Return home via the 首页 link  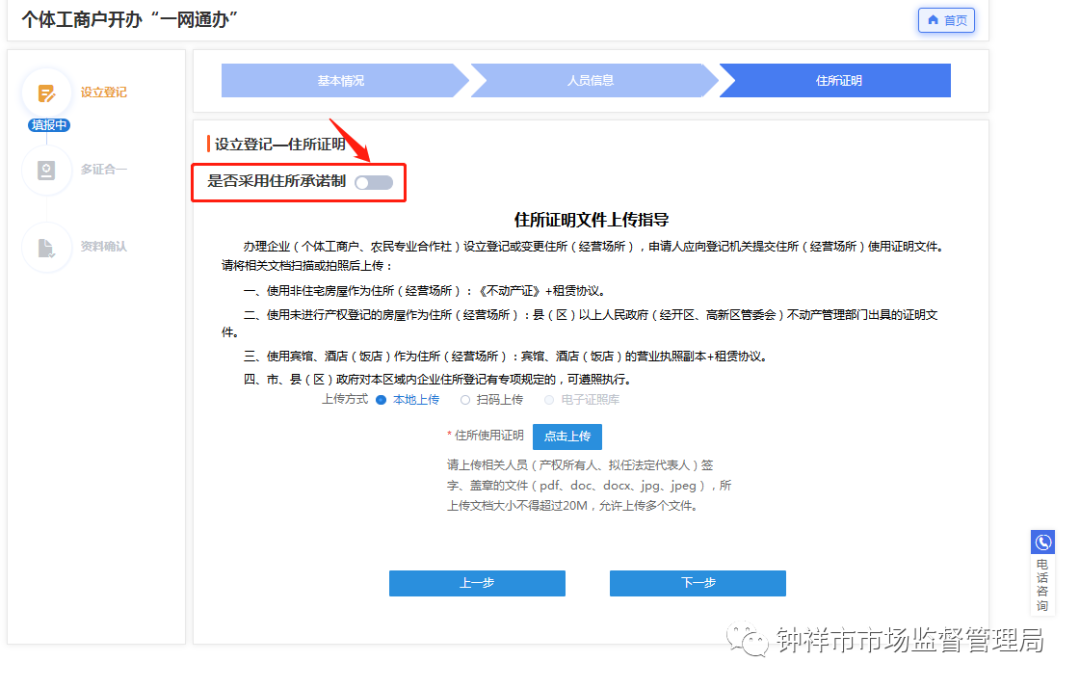(x=946, y=20)
